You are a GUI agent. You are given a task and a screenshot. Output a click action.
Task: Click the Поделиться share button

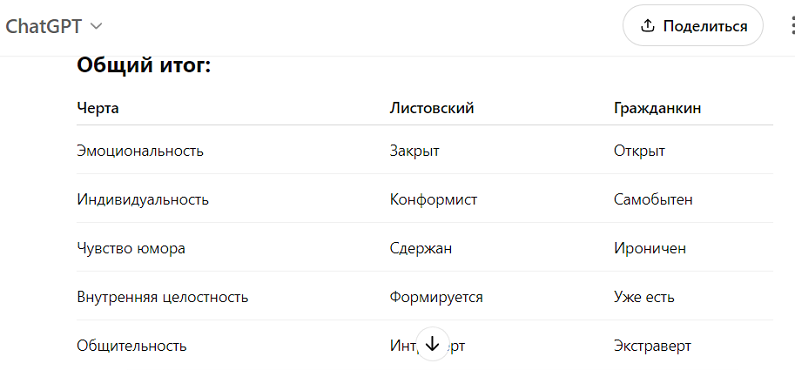693,26
